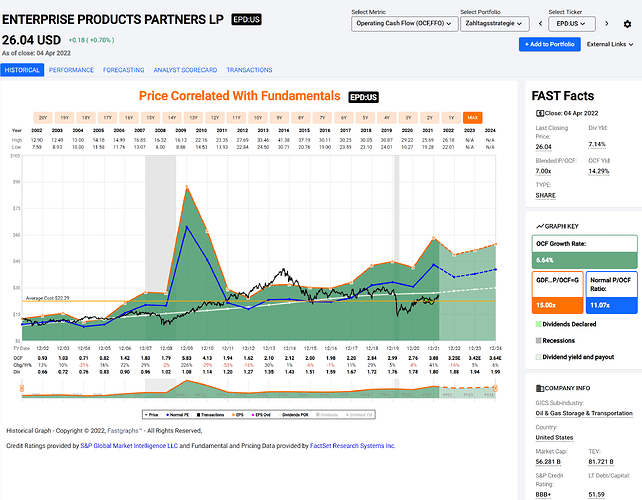Select the MAX time range button

tap(472, 118)
